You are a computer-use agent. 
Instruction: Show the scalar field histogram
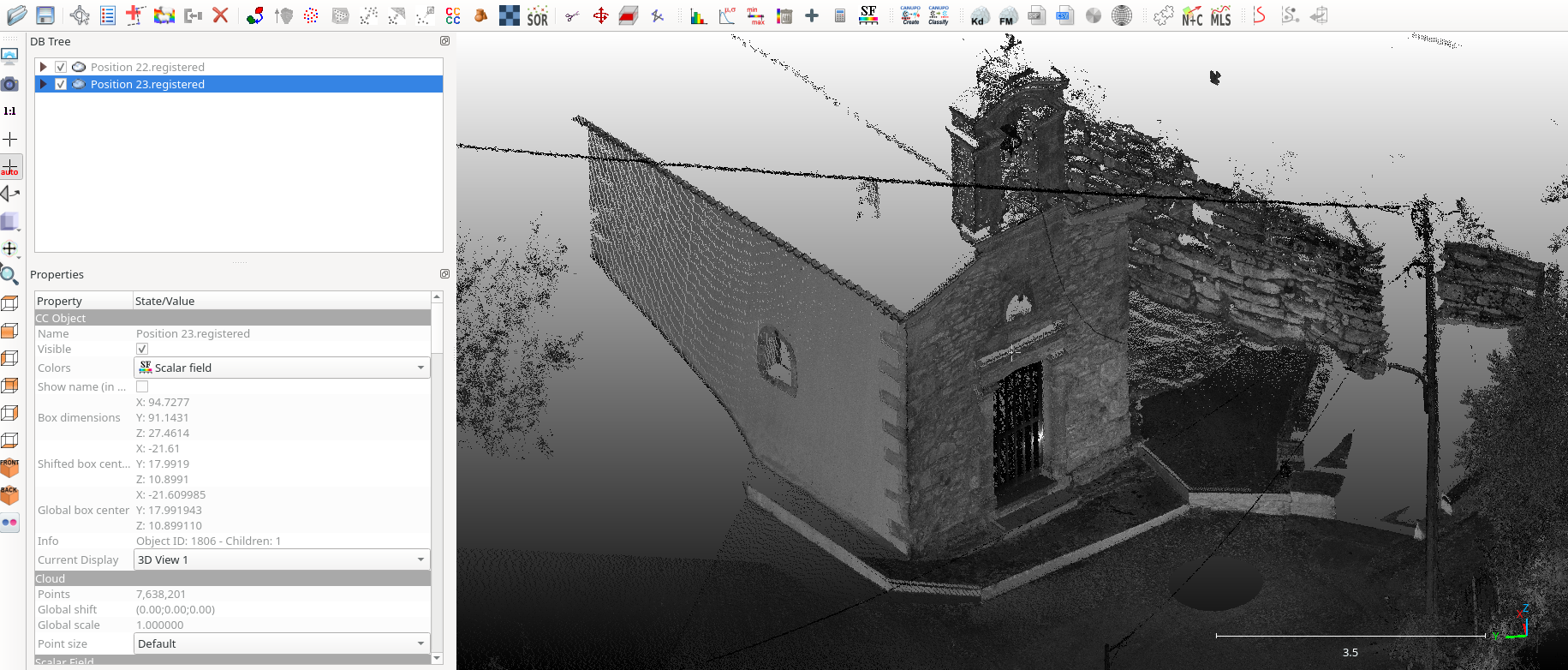[x=699, y=15]
